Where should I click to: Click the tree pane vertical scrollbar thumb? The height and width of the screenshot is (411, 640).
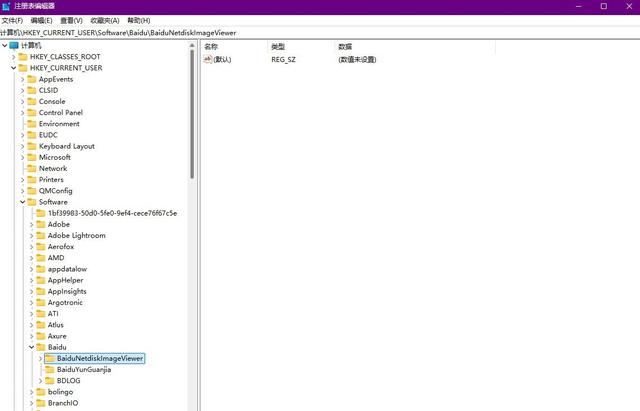pyautogui.click(x=192, y=114)
